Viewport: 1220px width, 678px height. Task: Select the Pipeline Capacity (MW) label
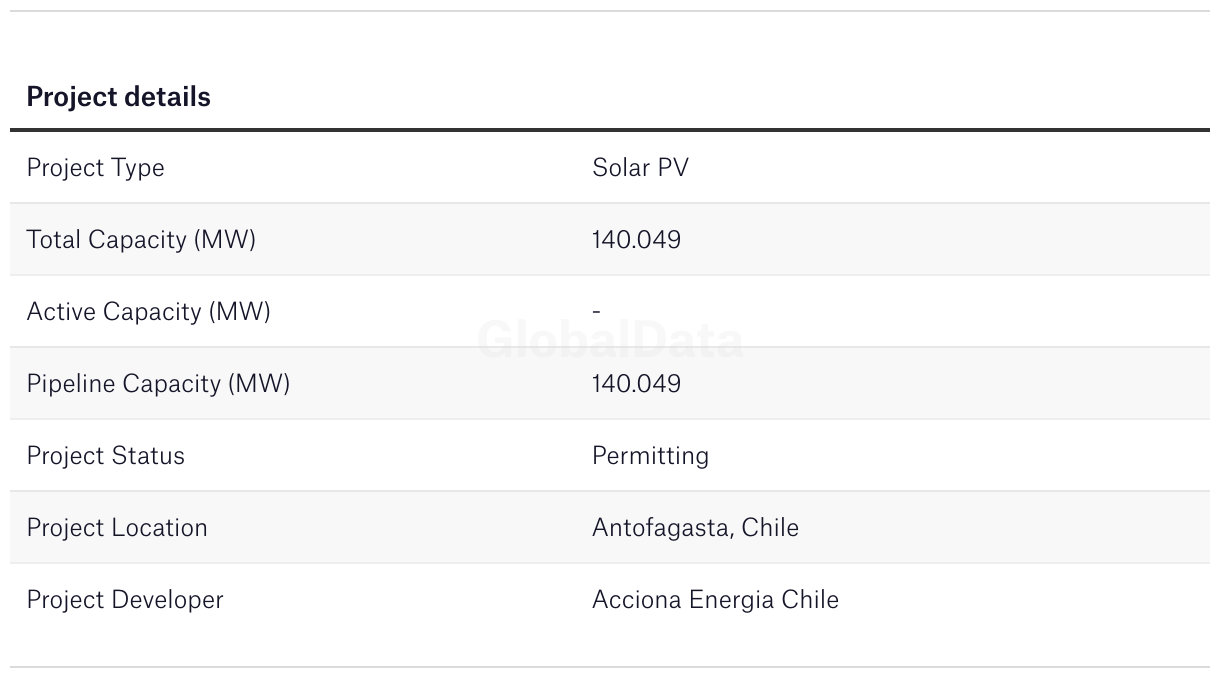tap(158, 384)
